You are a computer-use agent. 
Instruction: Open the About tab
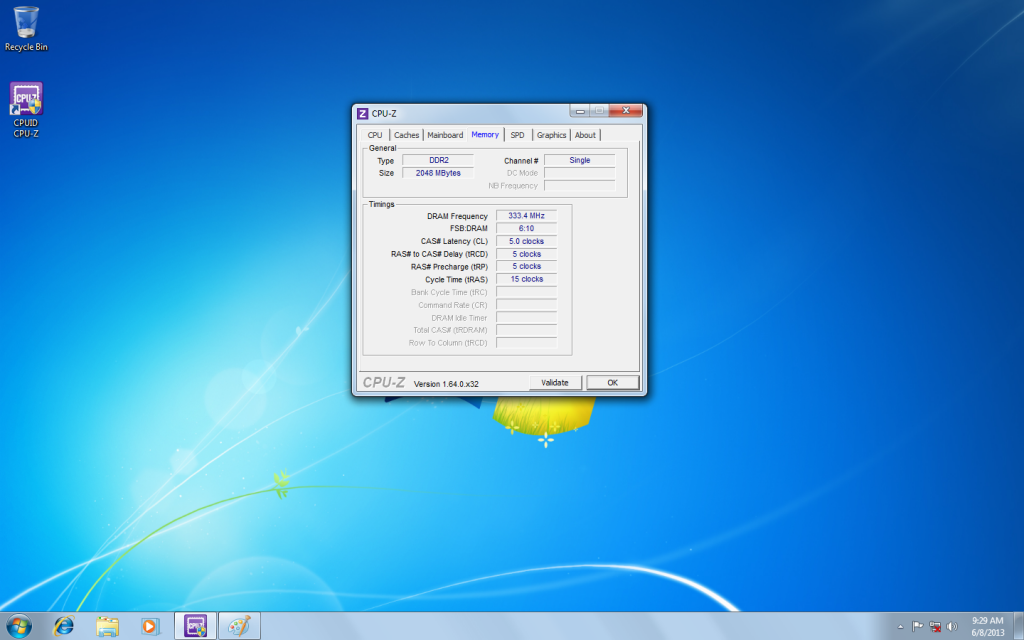click(585, 135)
